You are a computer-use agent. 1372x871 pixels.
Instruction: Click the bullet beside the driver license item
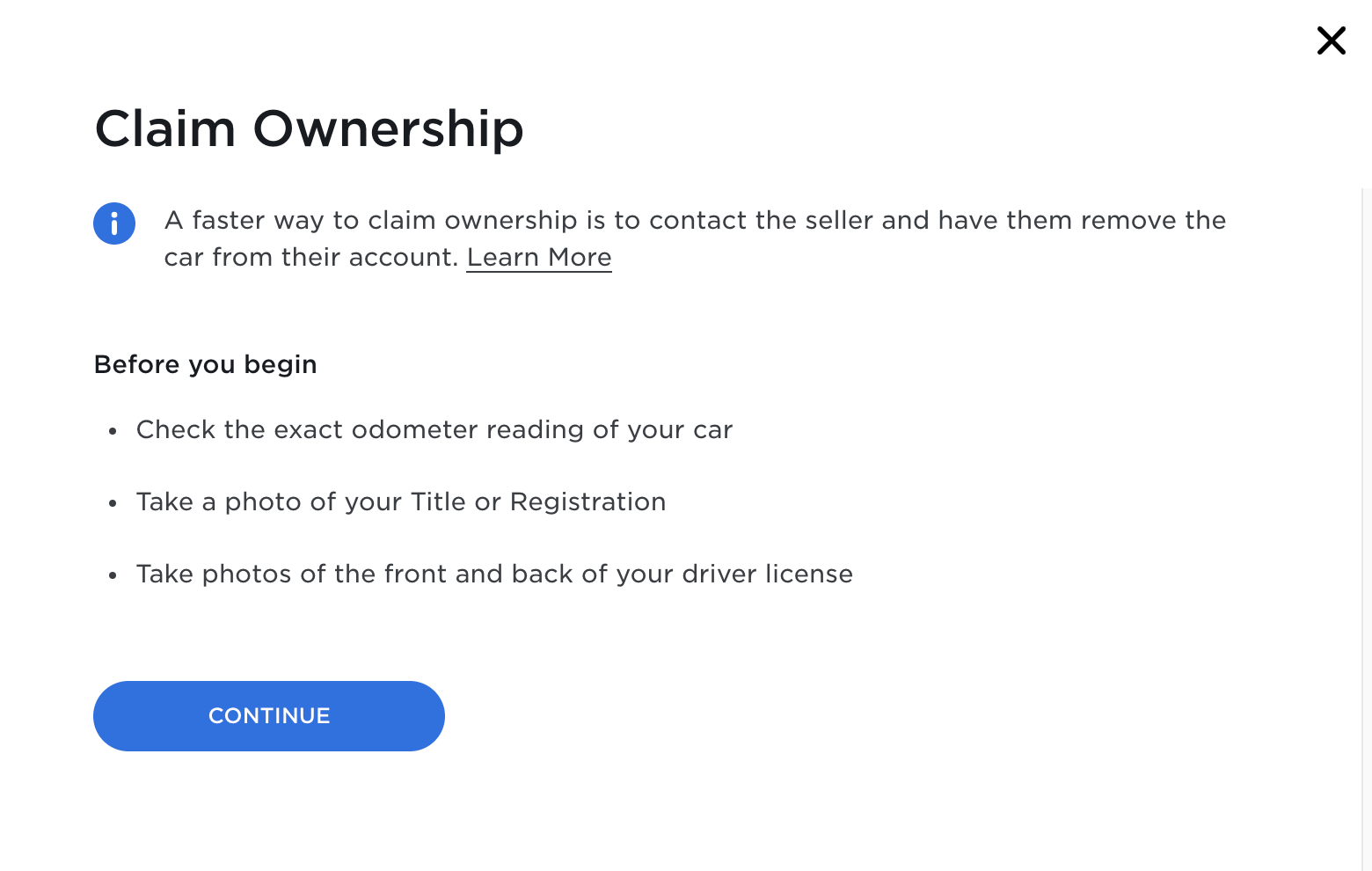point(113,575)
